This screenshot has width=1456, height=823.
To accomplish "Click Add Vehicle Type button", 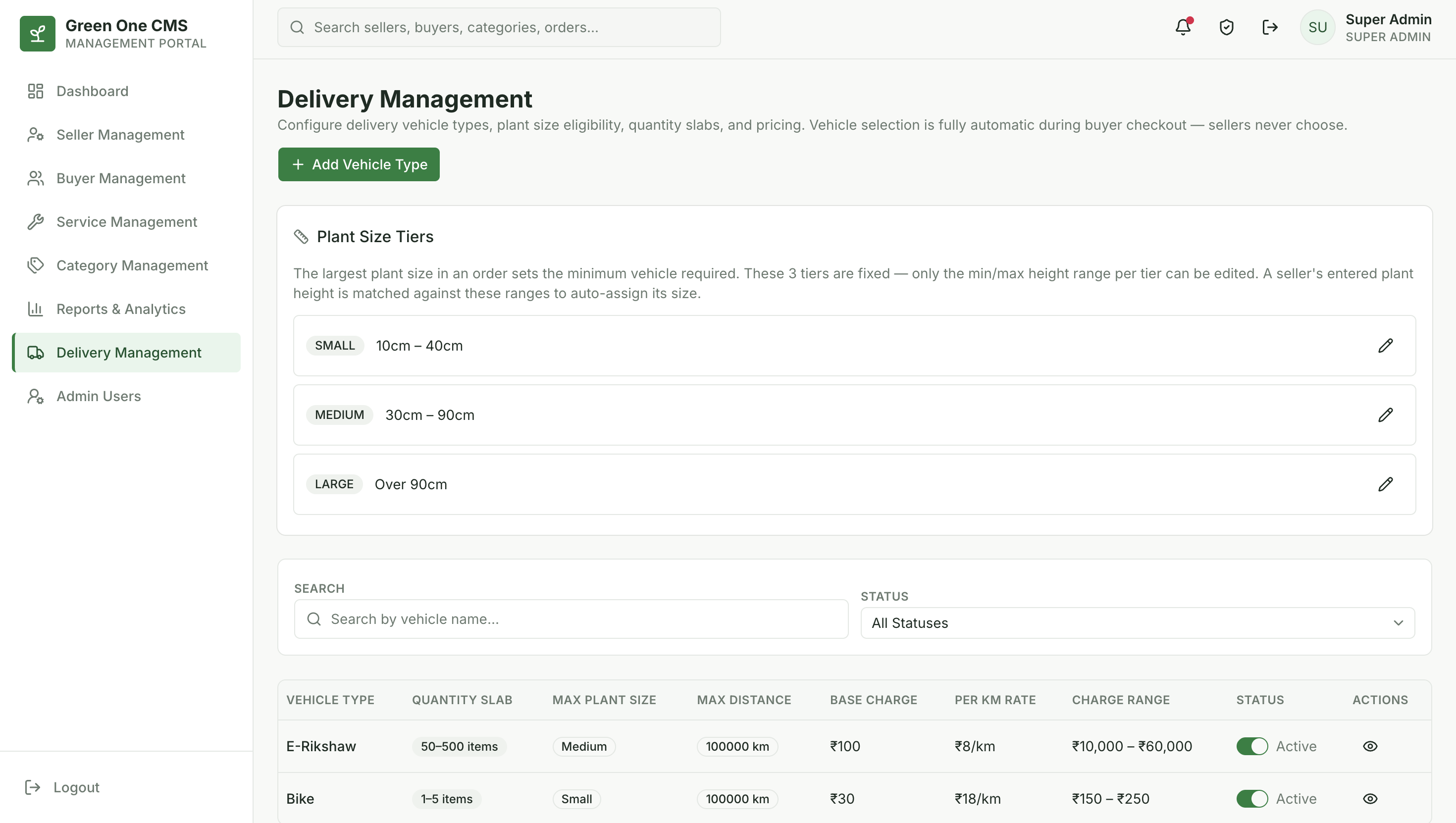I will pyautogui.click(x=359, y=164).
